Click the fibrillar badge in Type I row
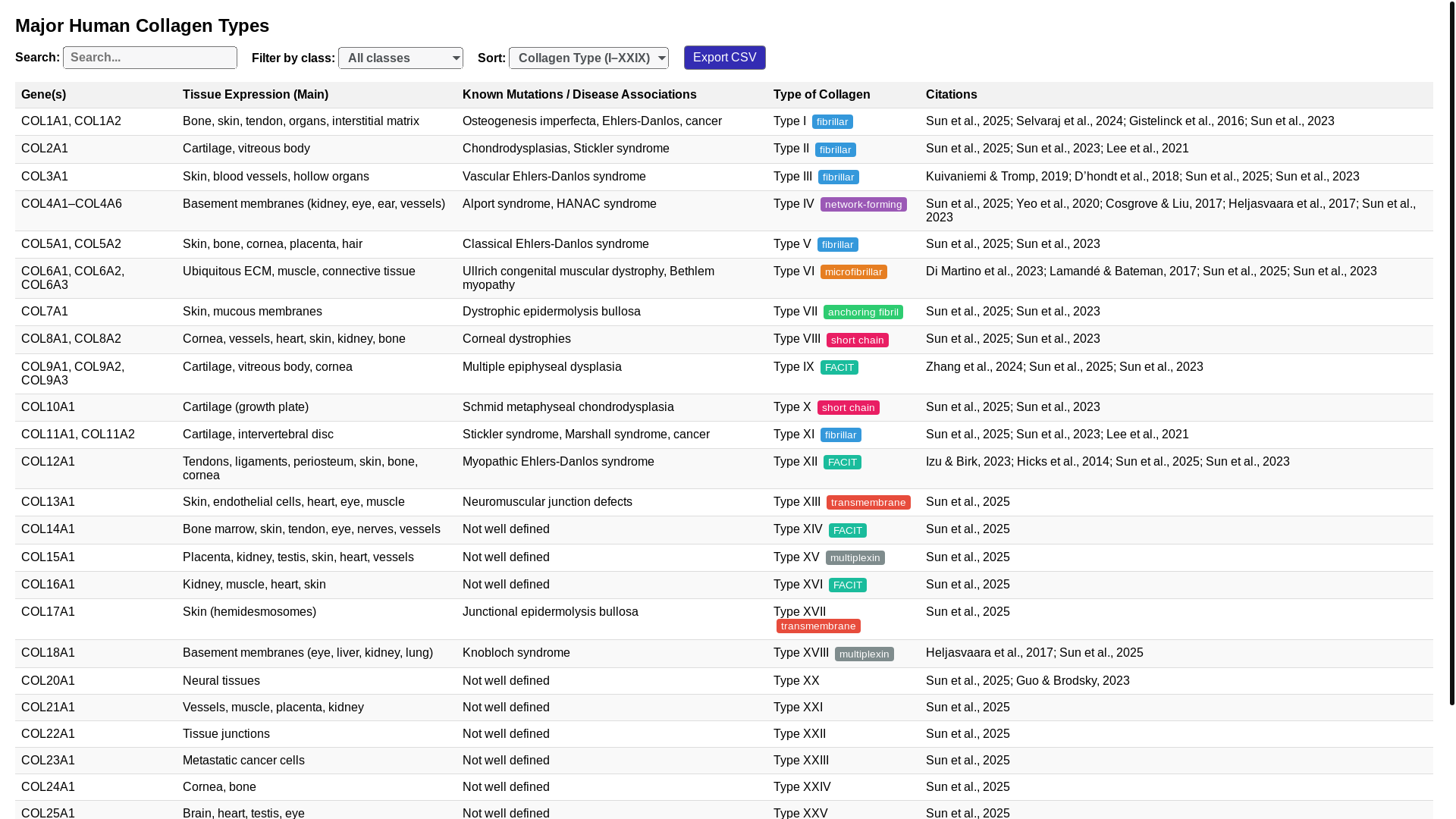 [x=833, y=122]
